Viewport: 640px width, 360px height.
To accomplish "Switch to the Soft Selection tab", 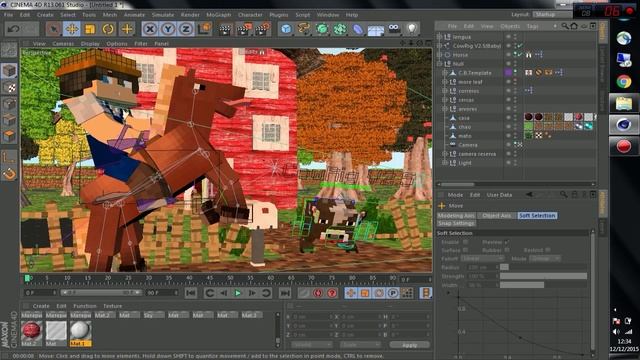I will pyautogui.click(x=537, y=215).
